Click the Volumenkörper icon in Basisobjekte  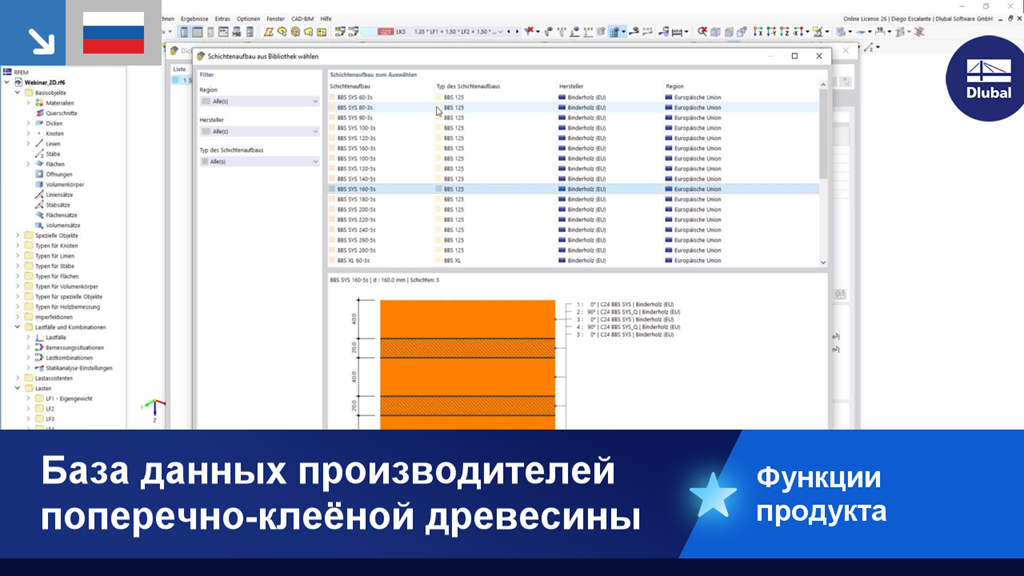41,184
